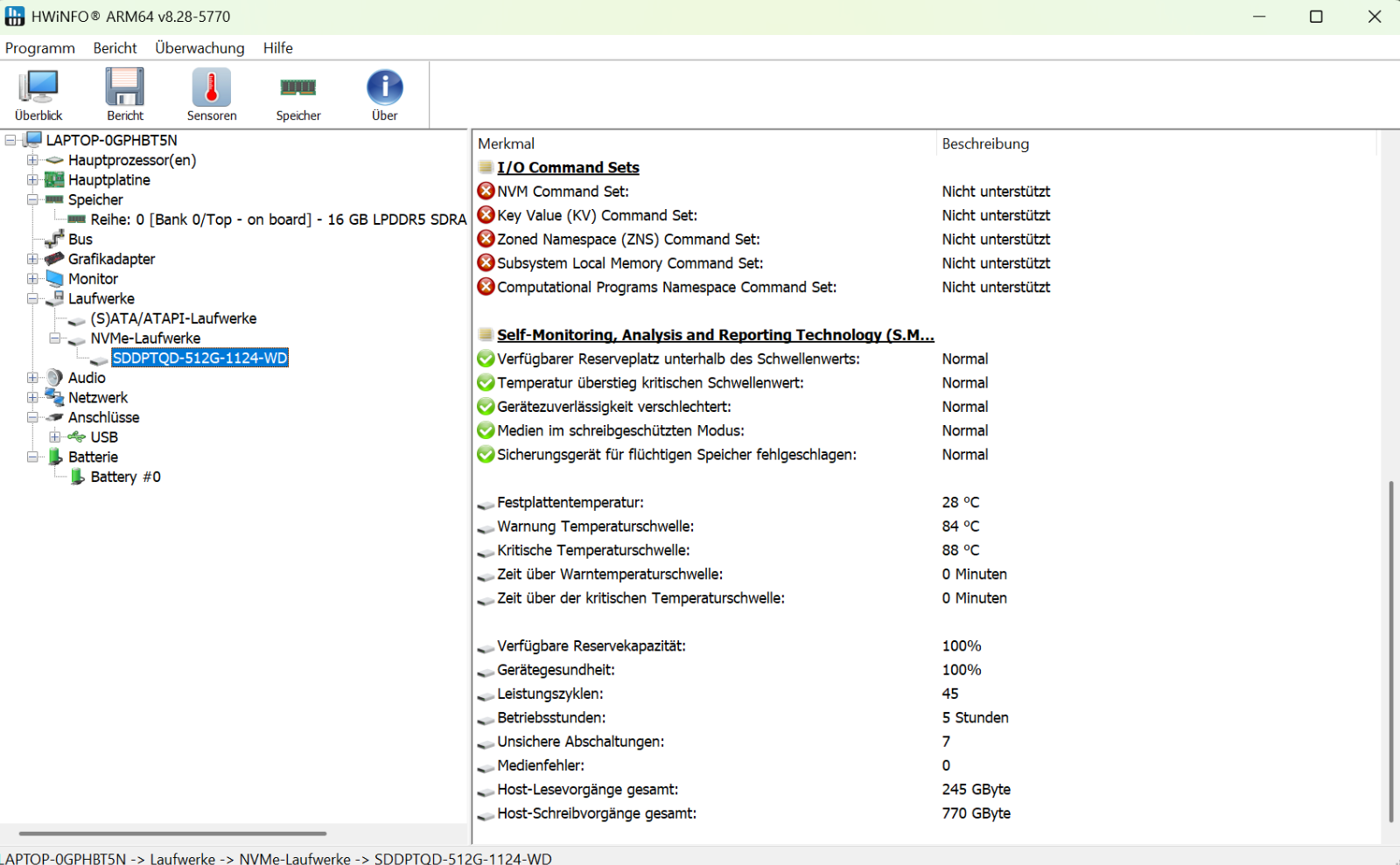
Task: Click the speaker icon beside Audio
Action: coord(54,378)
